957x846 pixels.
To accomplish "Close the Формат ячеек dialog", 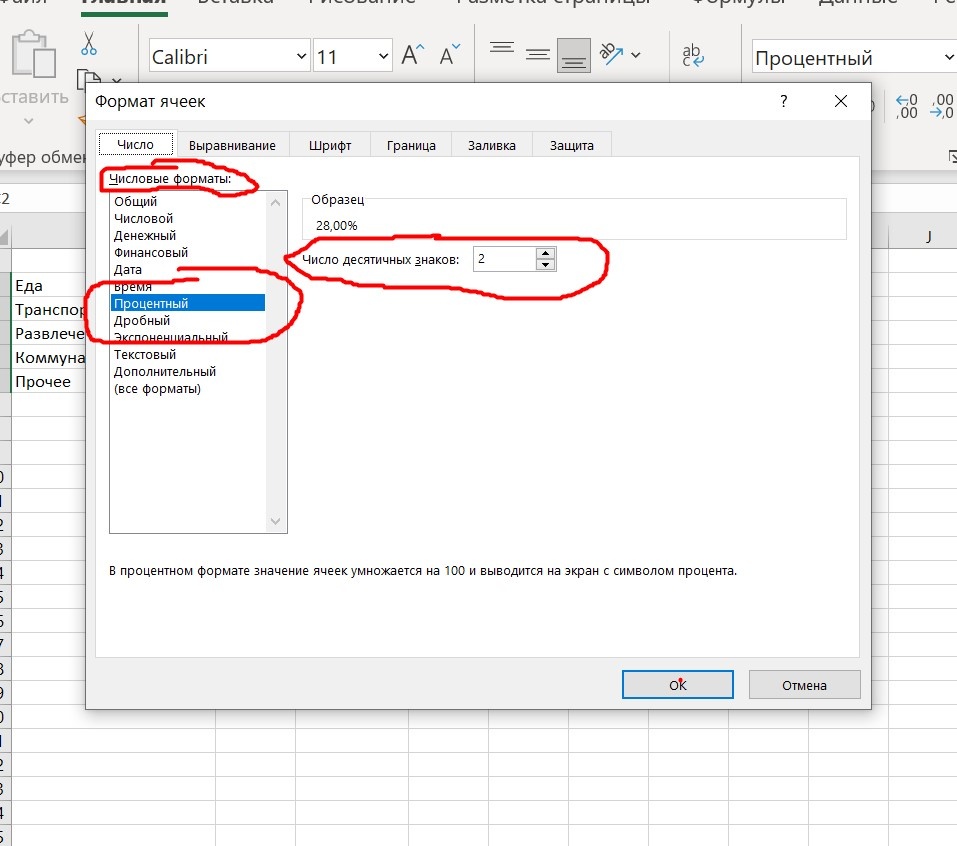I will pos(840,101).
